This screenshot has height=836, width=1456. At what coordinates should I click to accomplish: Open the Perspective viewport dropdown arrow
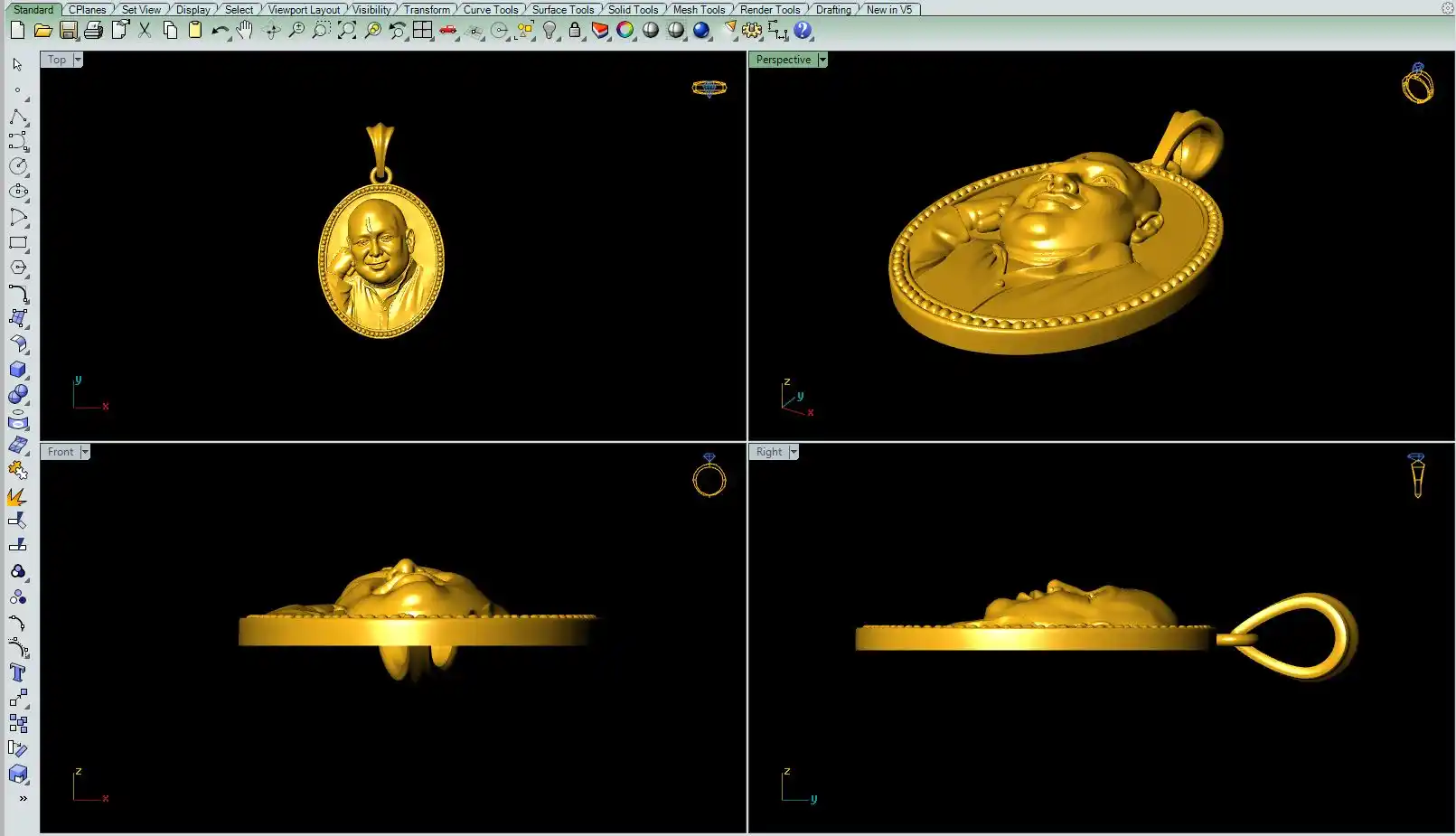click(822, 60)
